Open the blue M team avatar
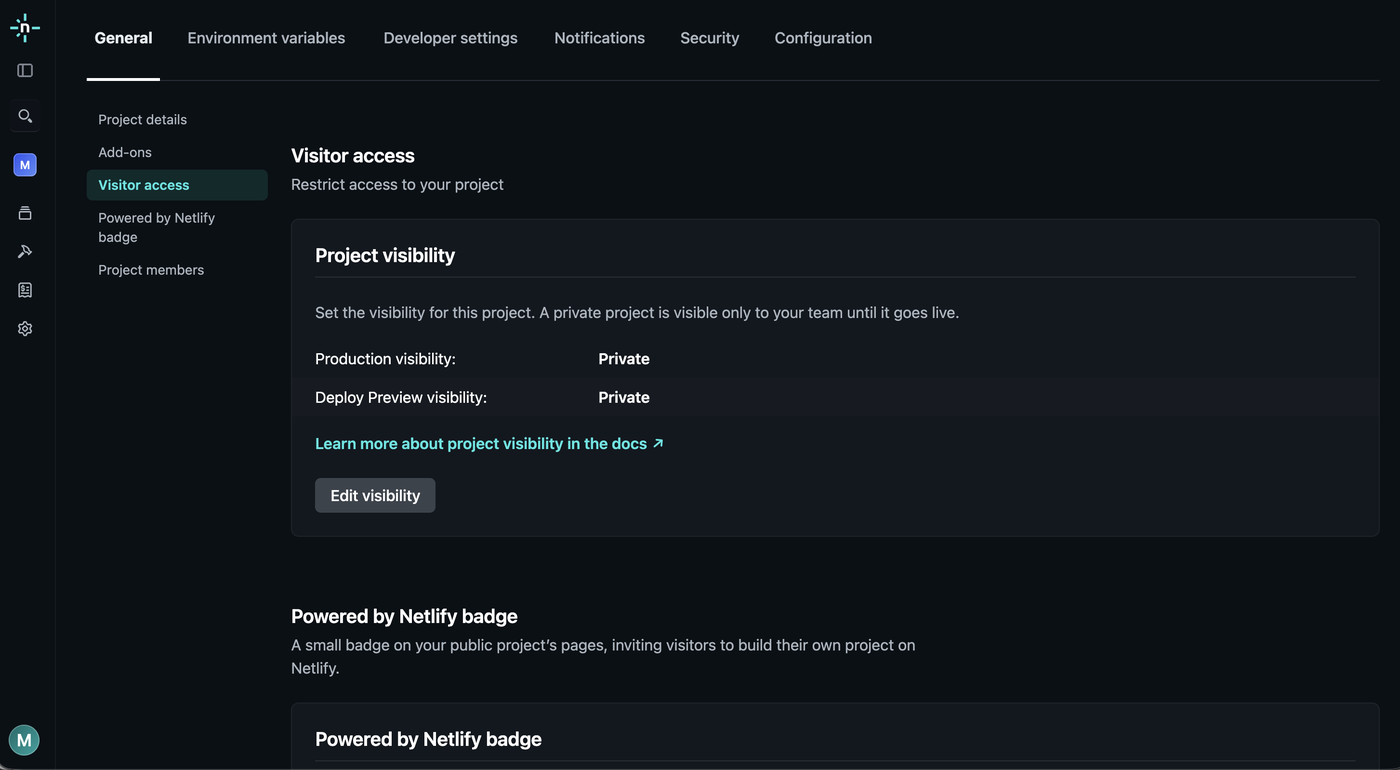The height and width of the screenshot is (770, 1400). pyautogui.click(x=25, y=165)
